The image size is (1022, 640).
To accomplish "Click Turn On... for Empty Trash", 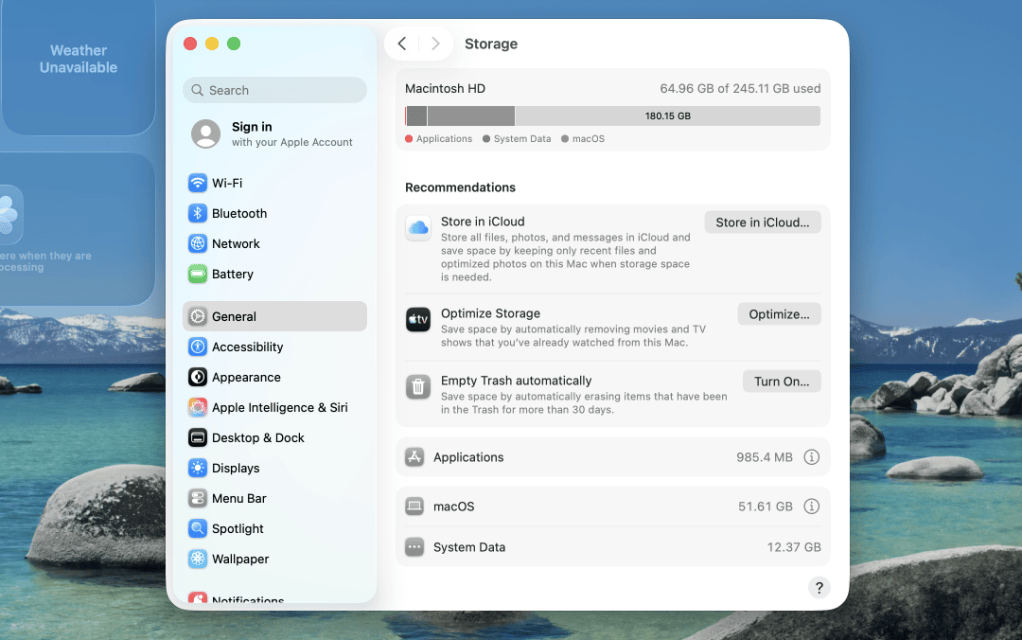I will click(781, 381).
